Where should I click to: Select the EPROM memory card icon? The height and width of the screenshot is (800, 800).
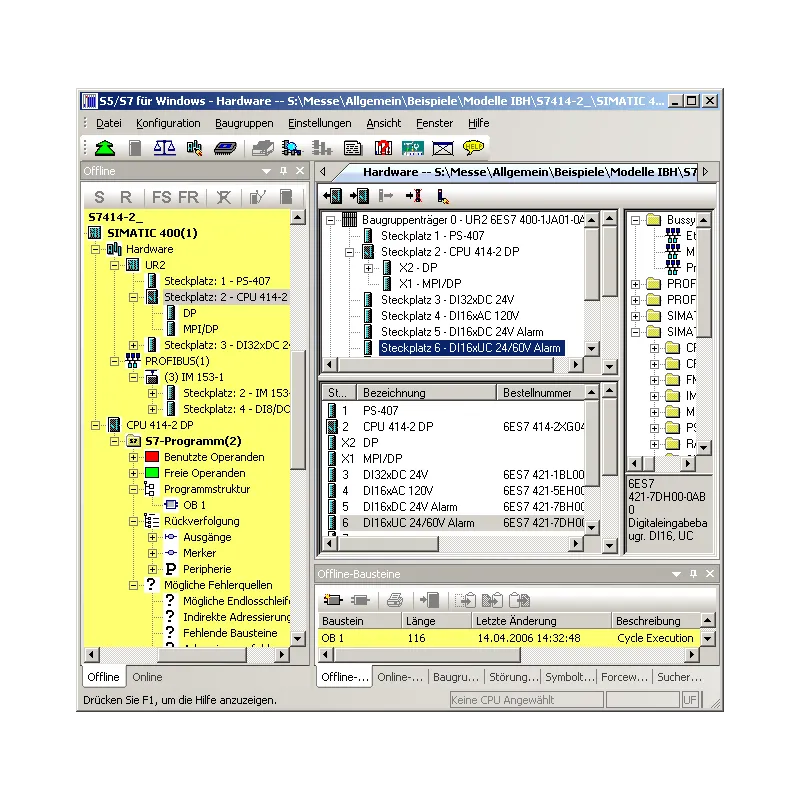tap(226, 148)
